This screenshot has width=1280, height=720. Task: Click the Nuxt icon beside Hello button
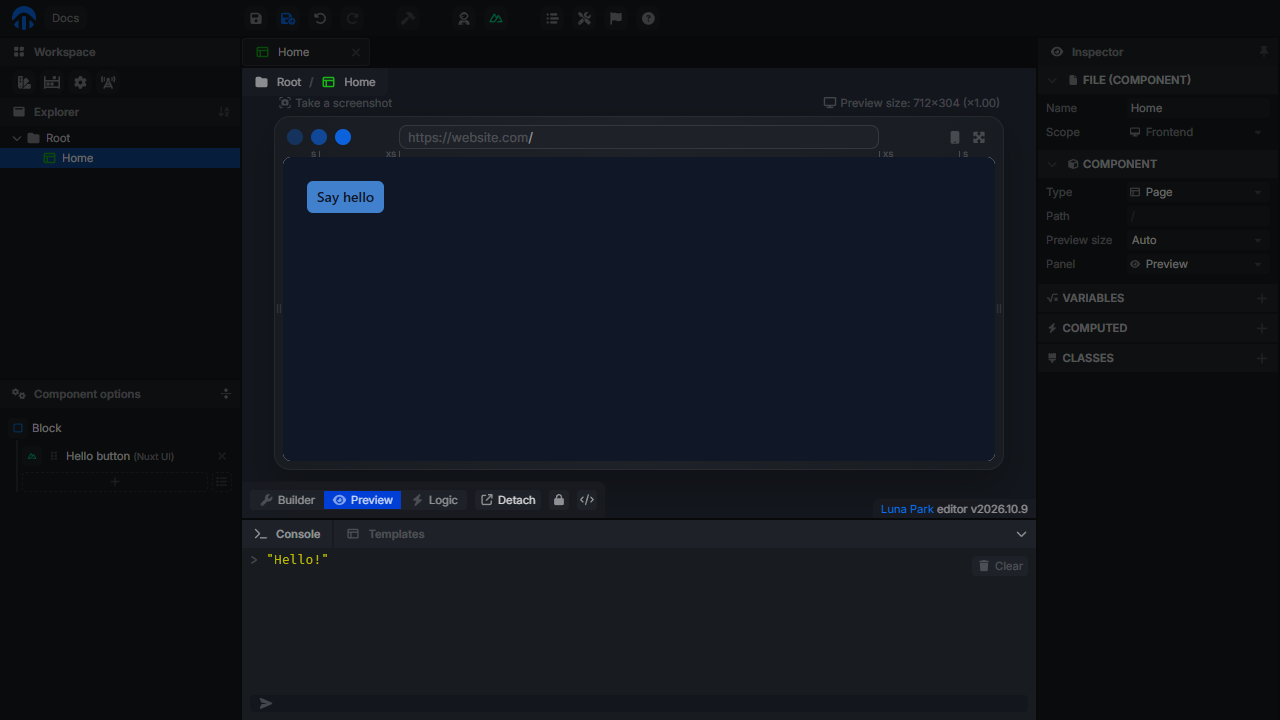(32, 456)
